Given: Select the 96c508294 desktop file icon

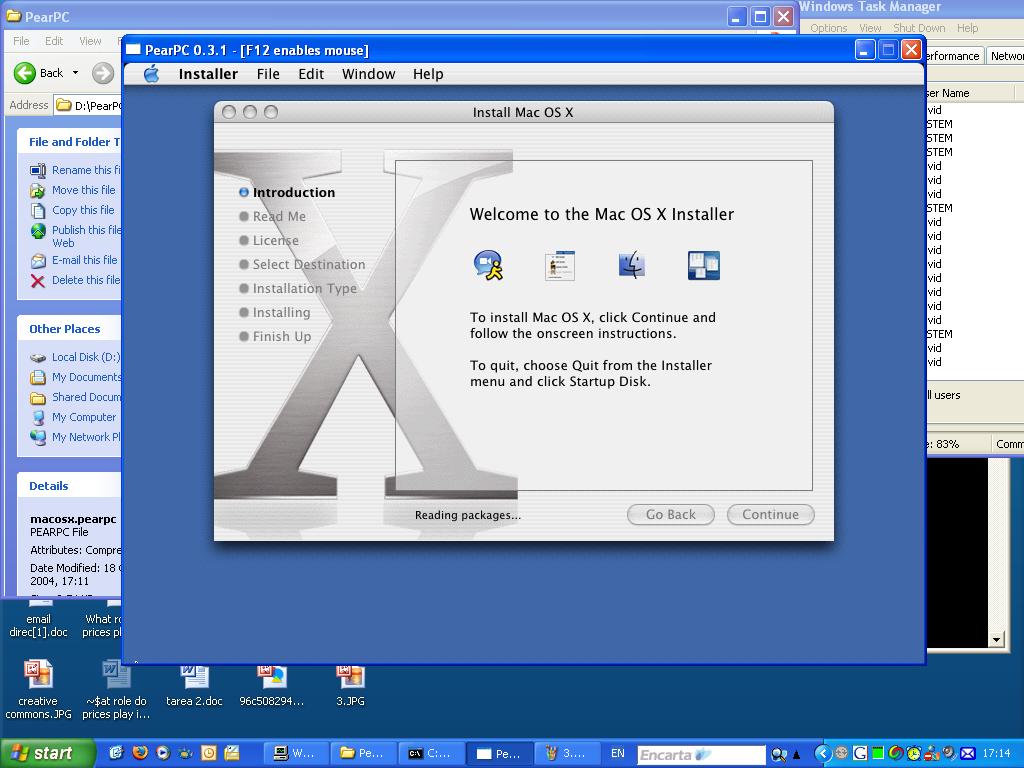Looking at the screenshot, I should tap(272, 686).
